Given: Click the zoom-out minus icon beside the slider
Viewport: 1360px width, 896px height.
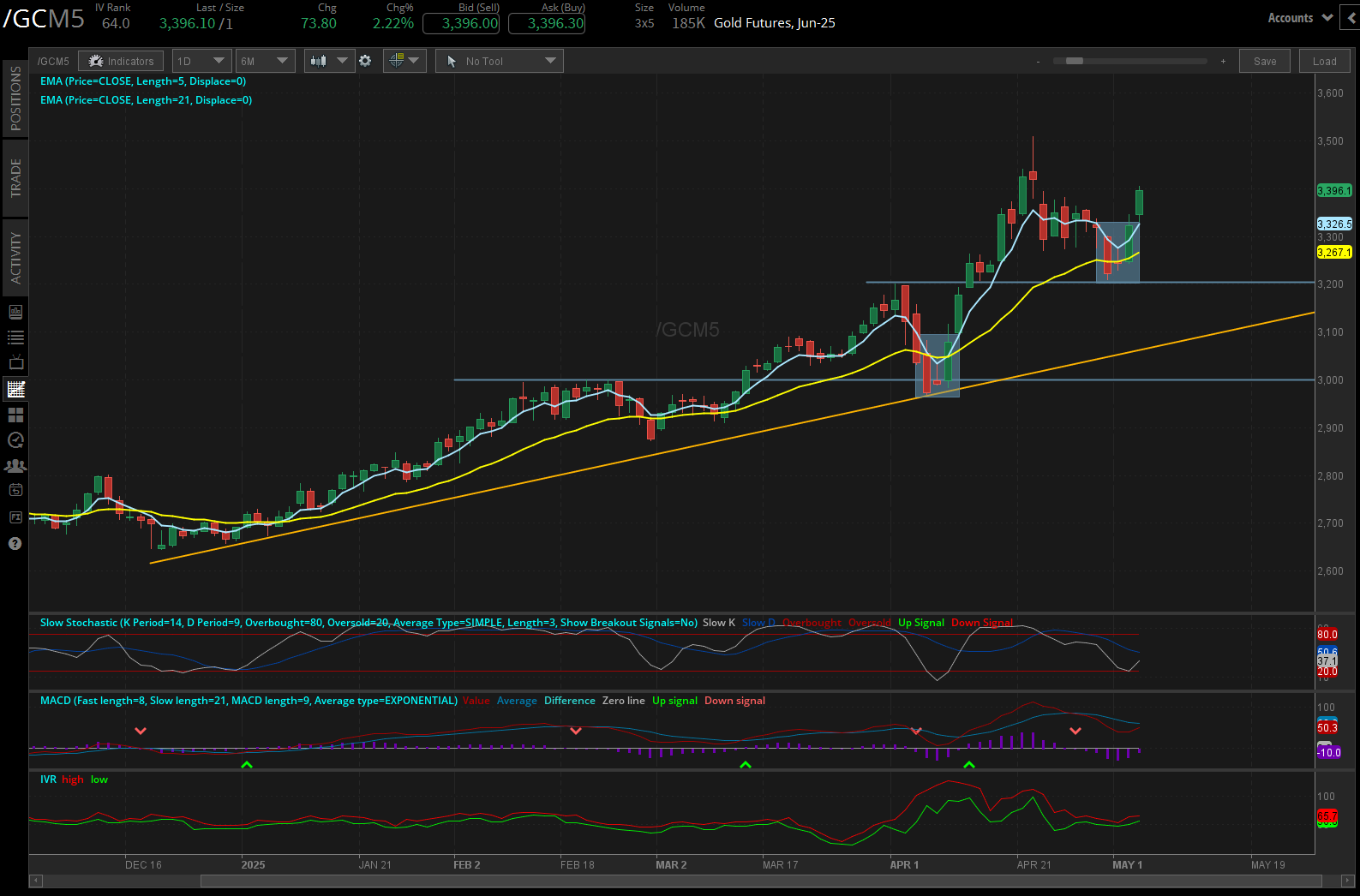Looking at the screenshot, I should tap(1038, 62).
